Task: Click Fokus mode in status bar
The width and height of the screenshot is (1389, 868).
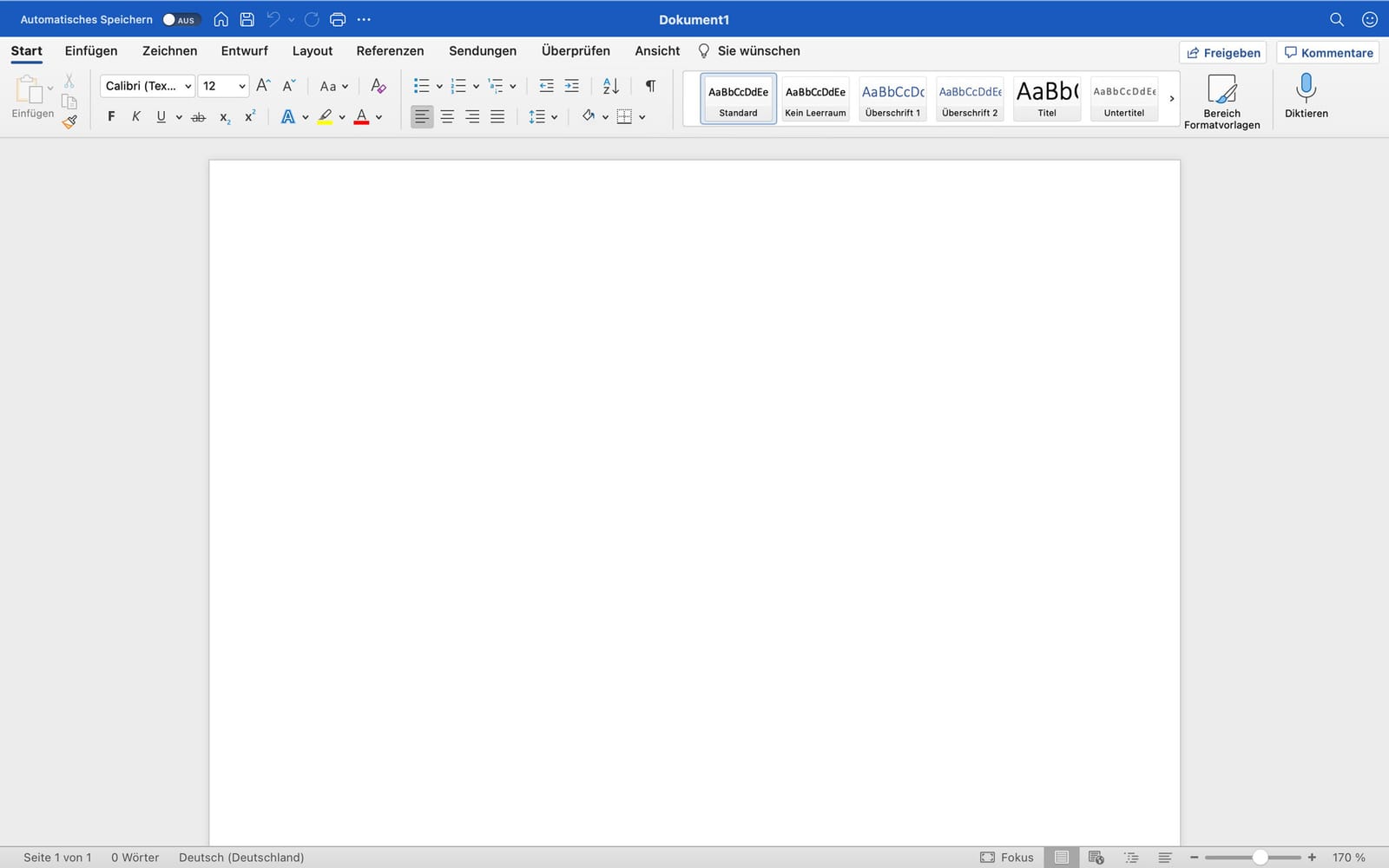Action: (1007, 858)
